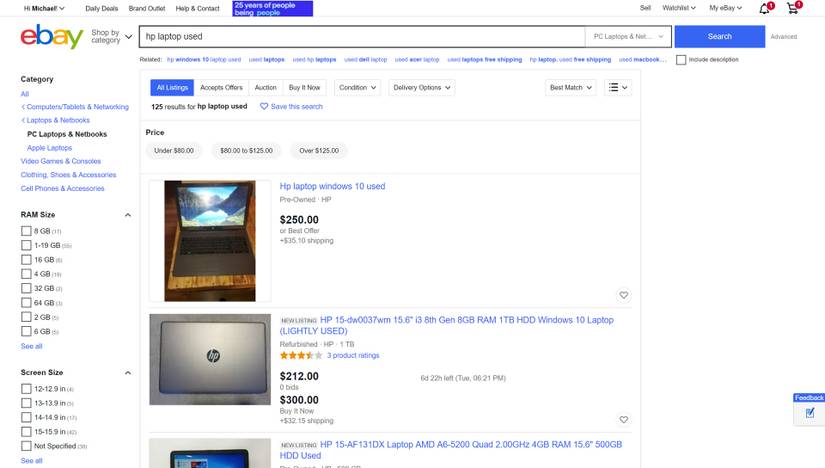Open the shopping cart icon

tap(792, 8)
